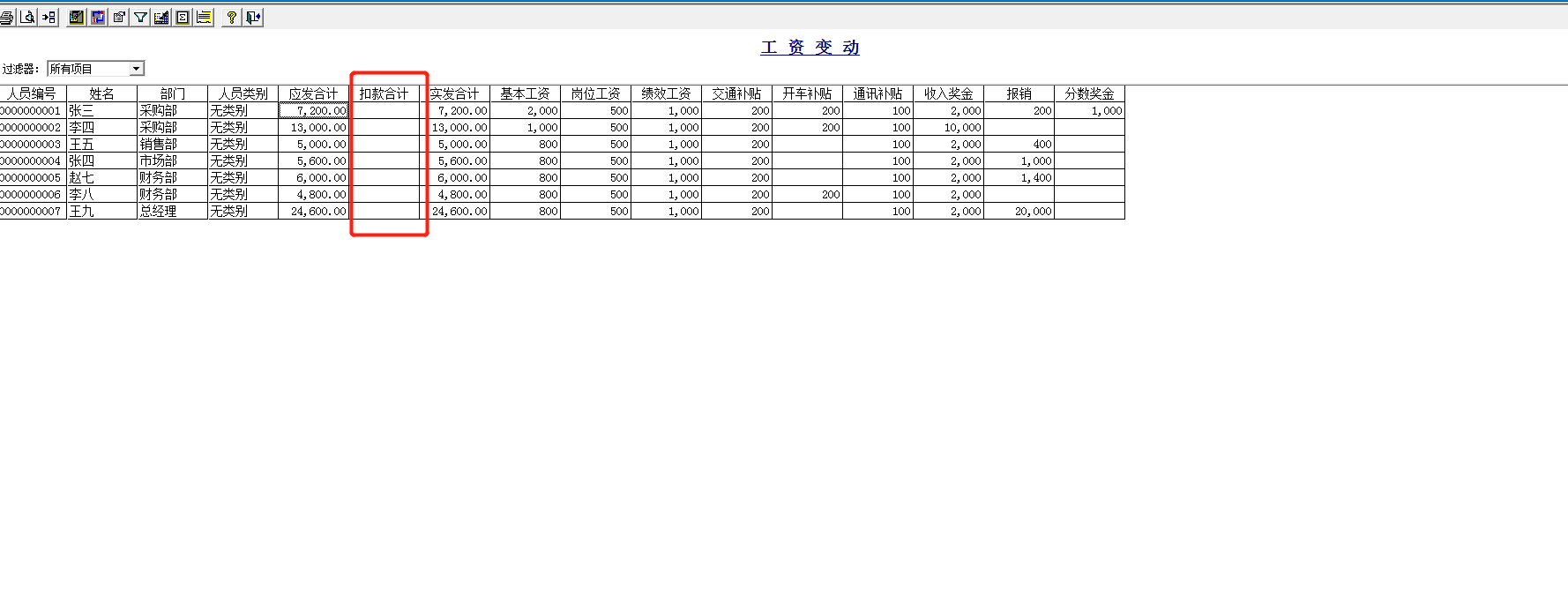Click the 绩效工资 column header

coord(666,93)
